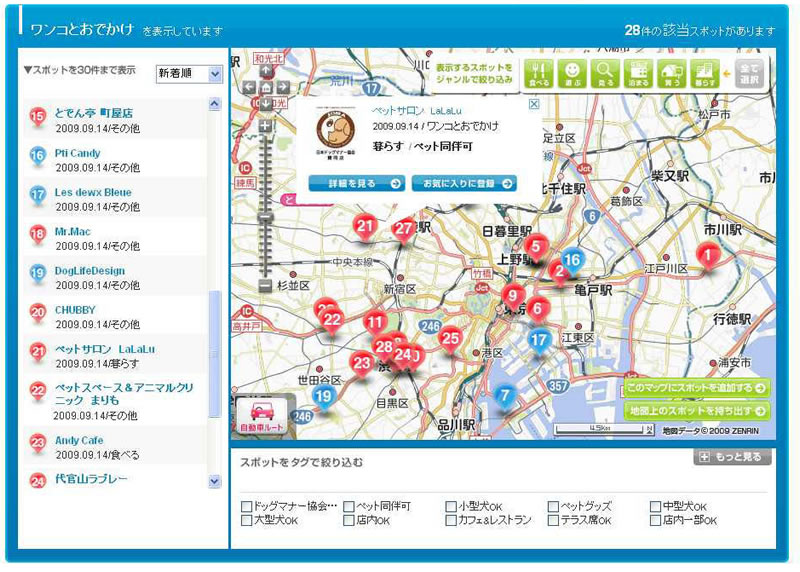Screen dimensions: 800x572
Task: Open Pti Candy list entry
Action: click(x=115, y=159)
